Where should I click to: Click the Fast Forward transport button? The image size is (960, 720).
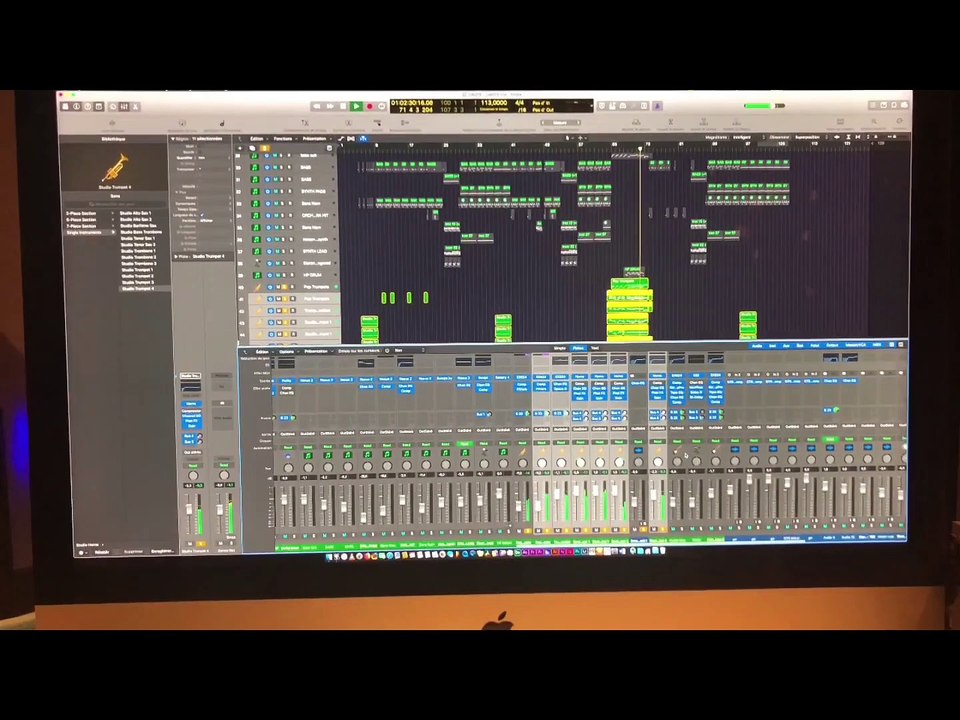point(331,107)
